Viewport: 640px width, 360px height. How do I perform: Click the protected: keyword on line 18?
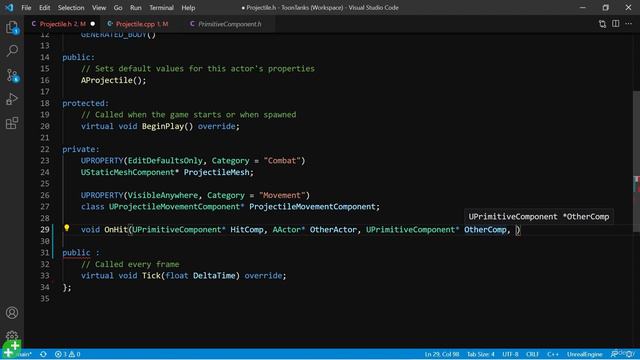click(85, 103)
